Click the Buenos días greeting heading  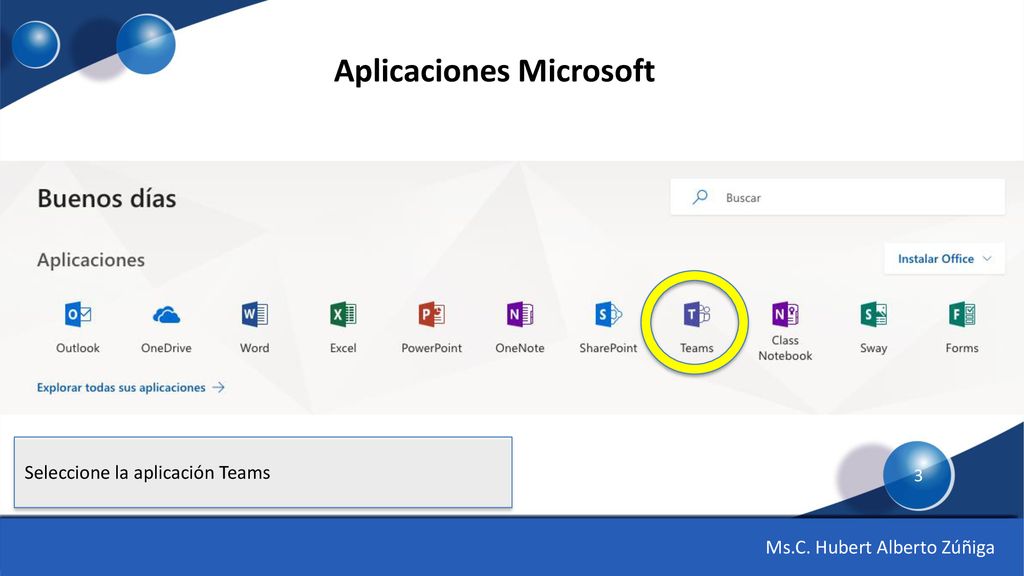click(106, 198)
